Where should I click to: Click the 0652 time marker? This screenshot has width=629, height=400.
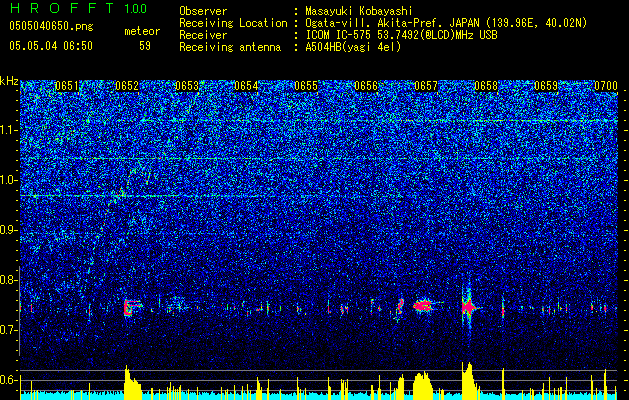click(127, 86)
